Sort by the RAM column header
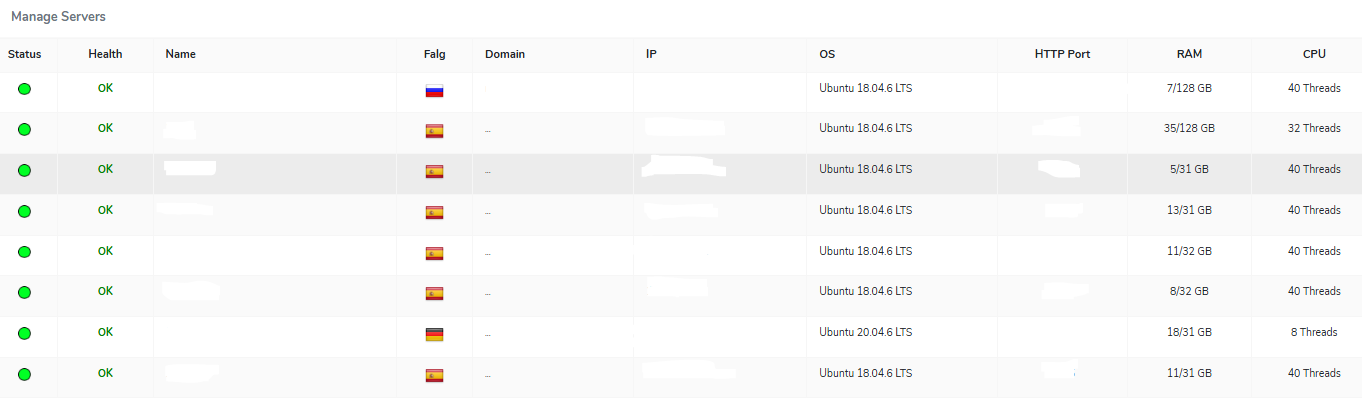Screen dimensions: 1362x410 click(1189, 54)
